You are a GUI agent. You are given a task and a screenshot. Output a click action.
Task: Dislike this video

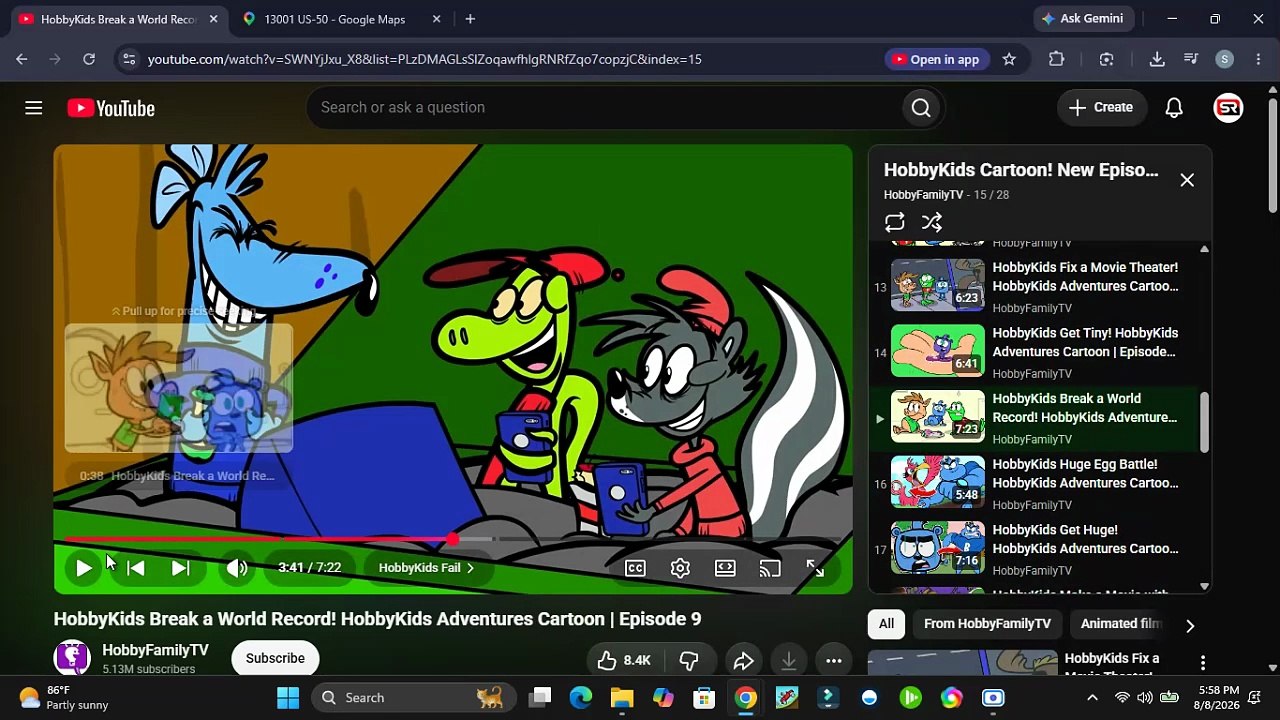[689, 660]
